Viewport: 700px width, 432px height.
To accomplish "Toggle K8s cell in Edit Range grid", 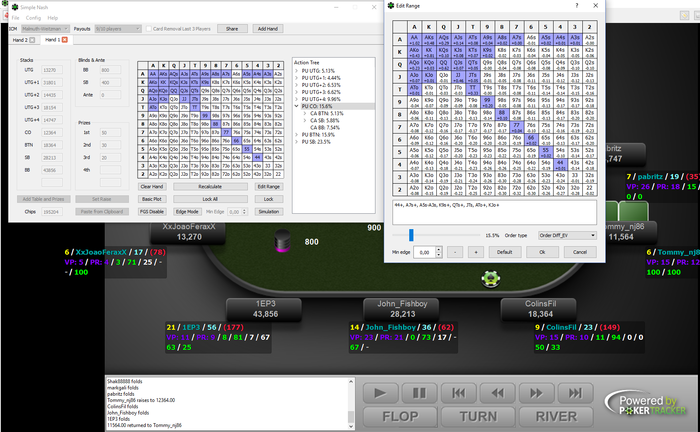I will coord(502,52).
